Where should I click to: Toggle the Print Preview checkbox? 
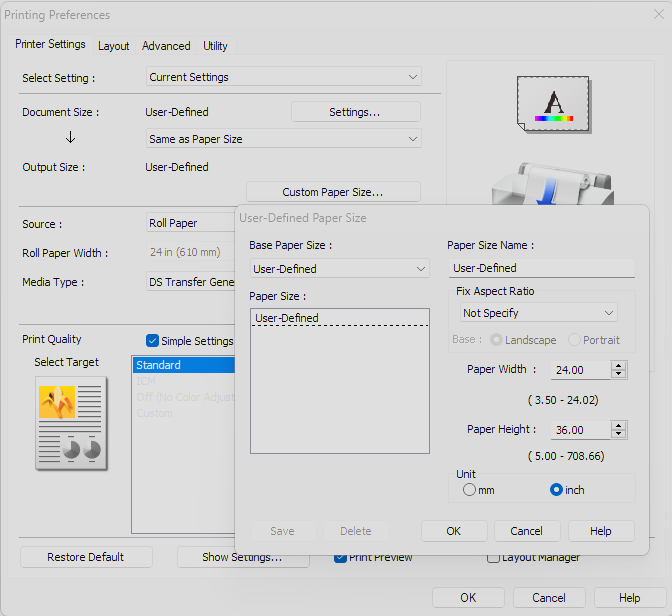tap(341, 557)
